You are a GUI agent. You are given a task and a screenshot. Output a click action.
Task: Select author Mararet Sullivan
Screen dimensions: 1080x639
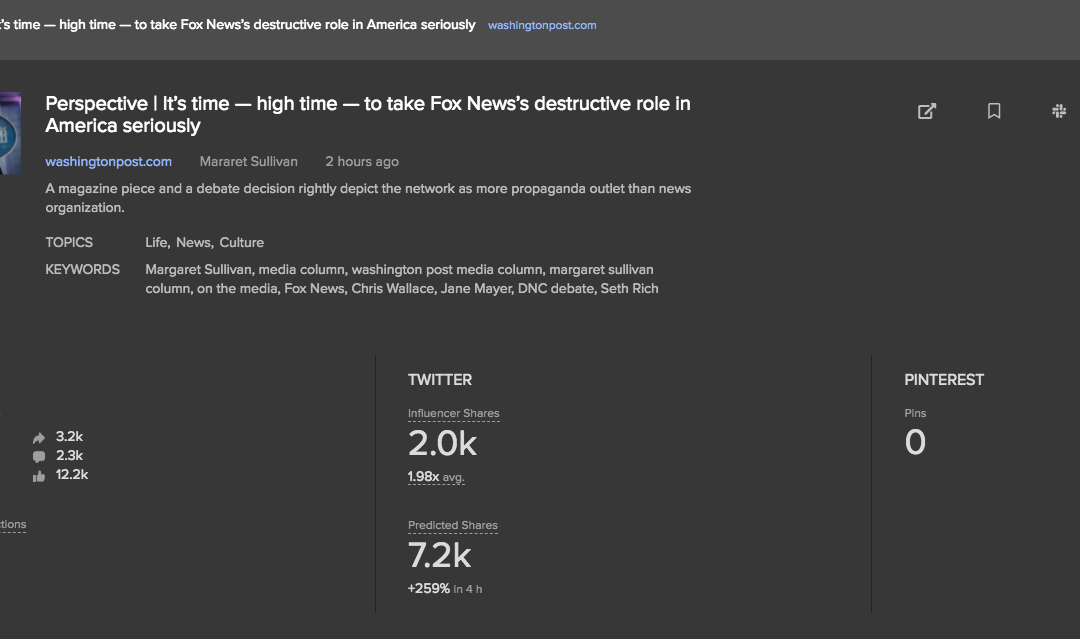pyautogui.click(x=248, y=162)
